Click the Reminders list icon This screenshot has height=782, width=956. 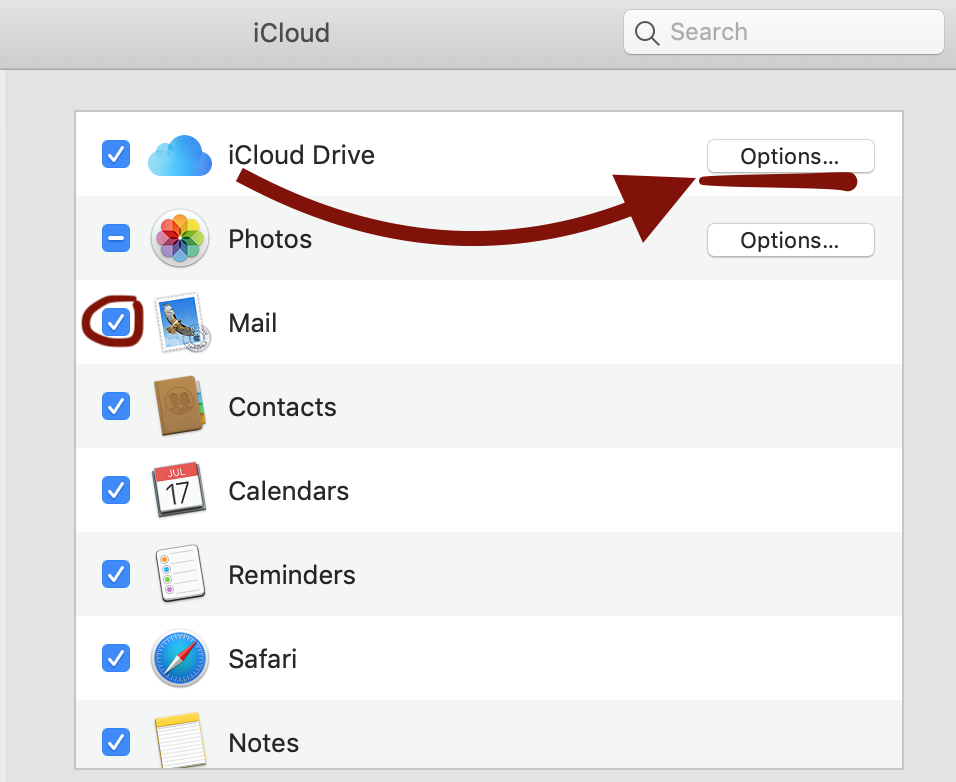[x=180, y=574]
